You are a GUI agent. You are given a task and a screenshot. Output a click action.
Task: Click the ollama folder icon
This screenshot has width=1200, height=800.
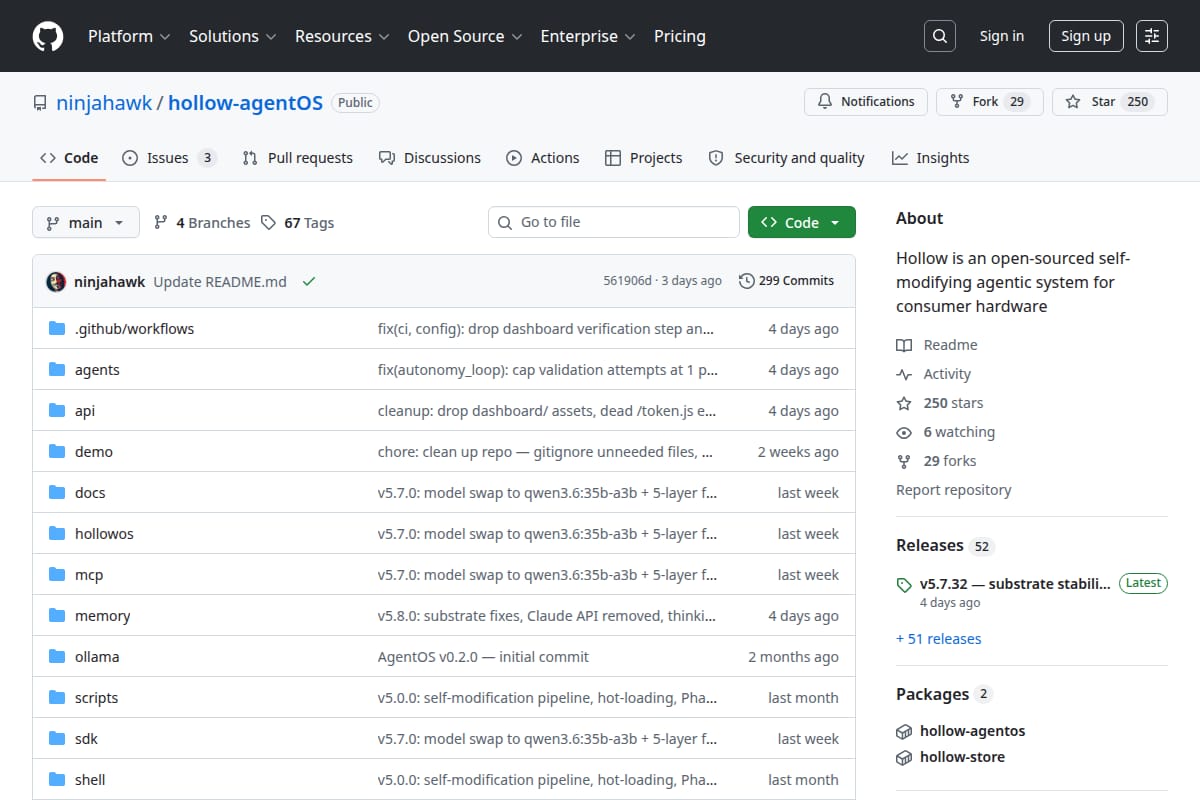[x=57, y=657]
